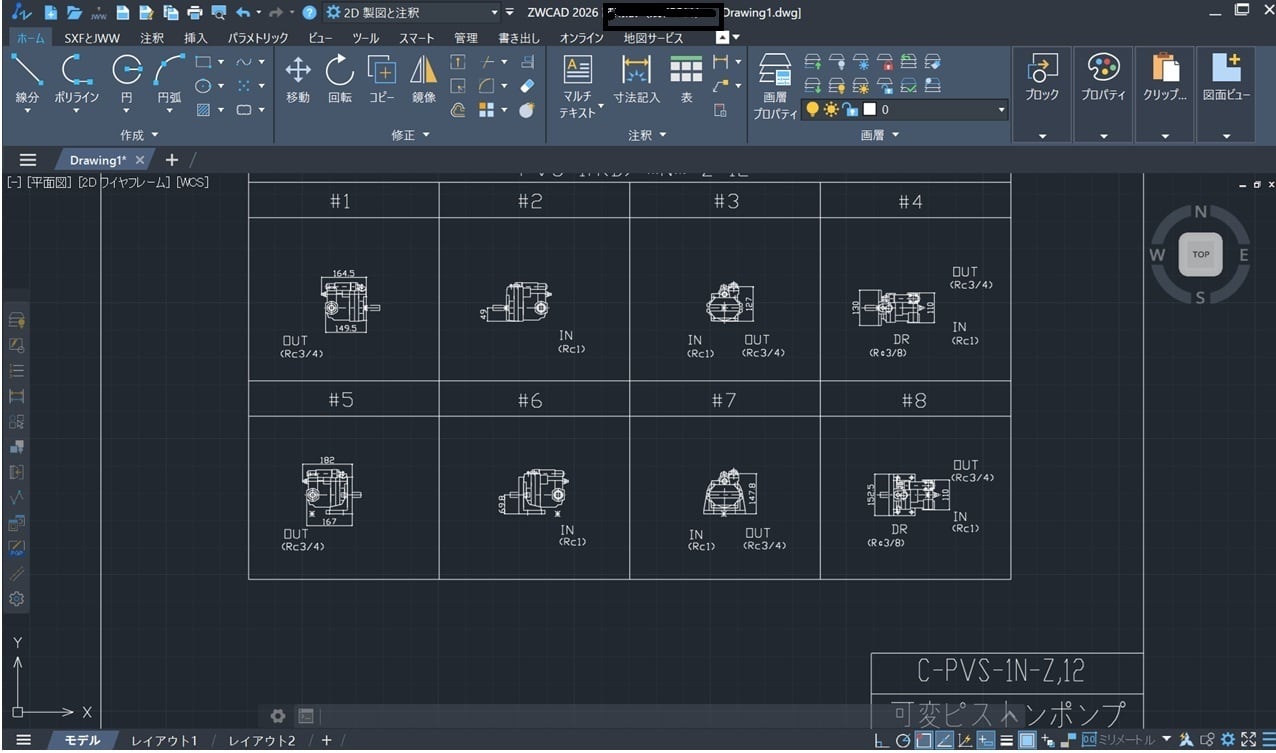Viewport: 1276px width, 753px height.
Task: Toggle the layer on/off lightbulb icon
Action: [813, 110]
